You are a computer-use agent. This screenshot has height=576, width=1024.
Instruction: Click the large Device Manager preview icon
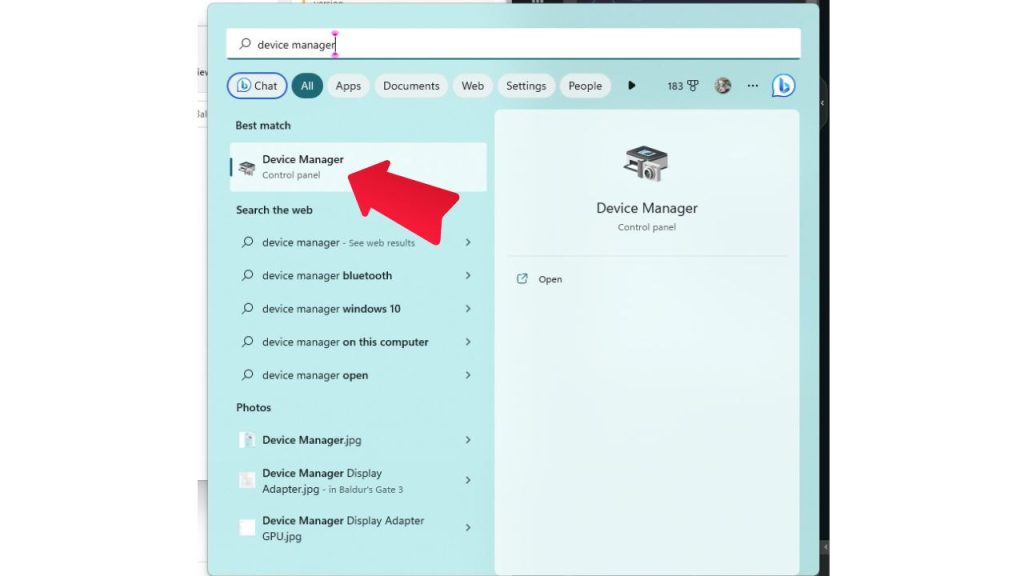coord(646,163)
